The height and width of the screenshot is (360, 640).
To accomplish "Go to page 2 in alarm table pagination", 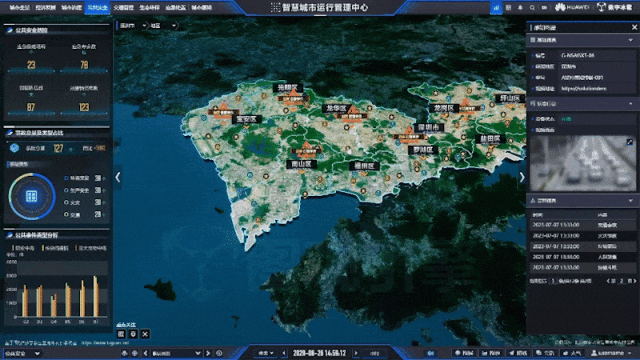I will click(x=622, y=281).
